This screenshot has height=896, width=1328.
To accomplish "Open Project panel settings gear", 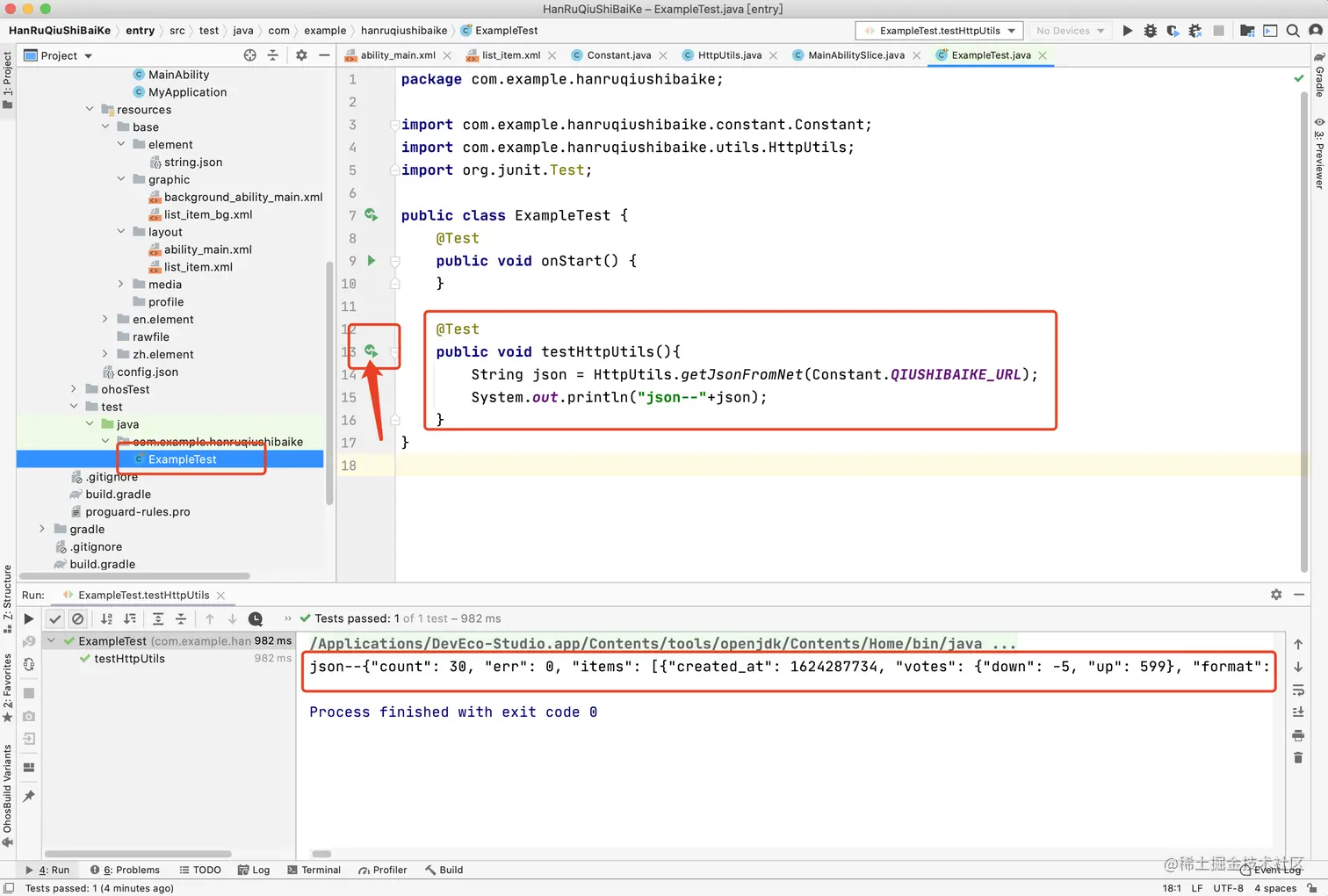I will (301, 55).
